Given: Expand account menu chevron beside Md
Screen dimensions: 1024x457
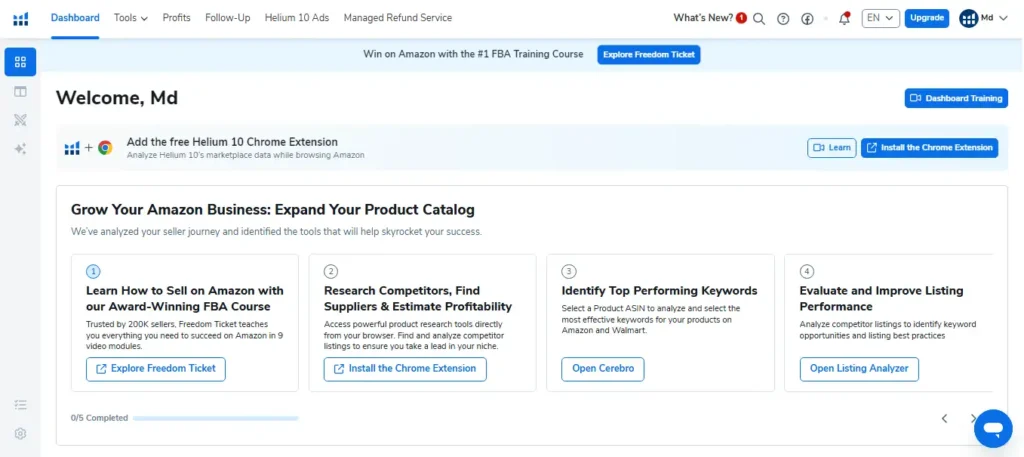Looking at the screenshot, I should point(1004,18).
